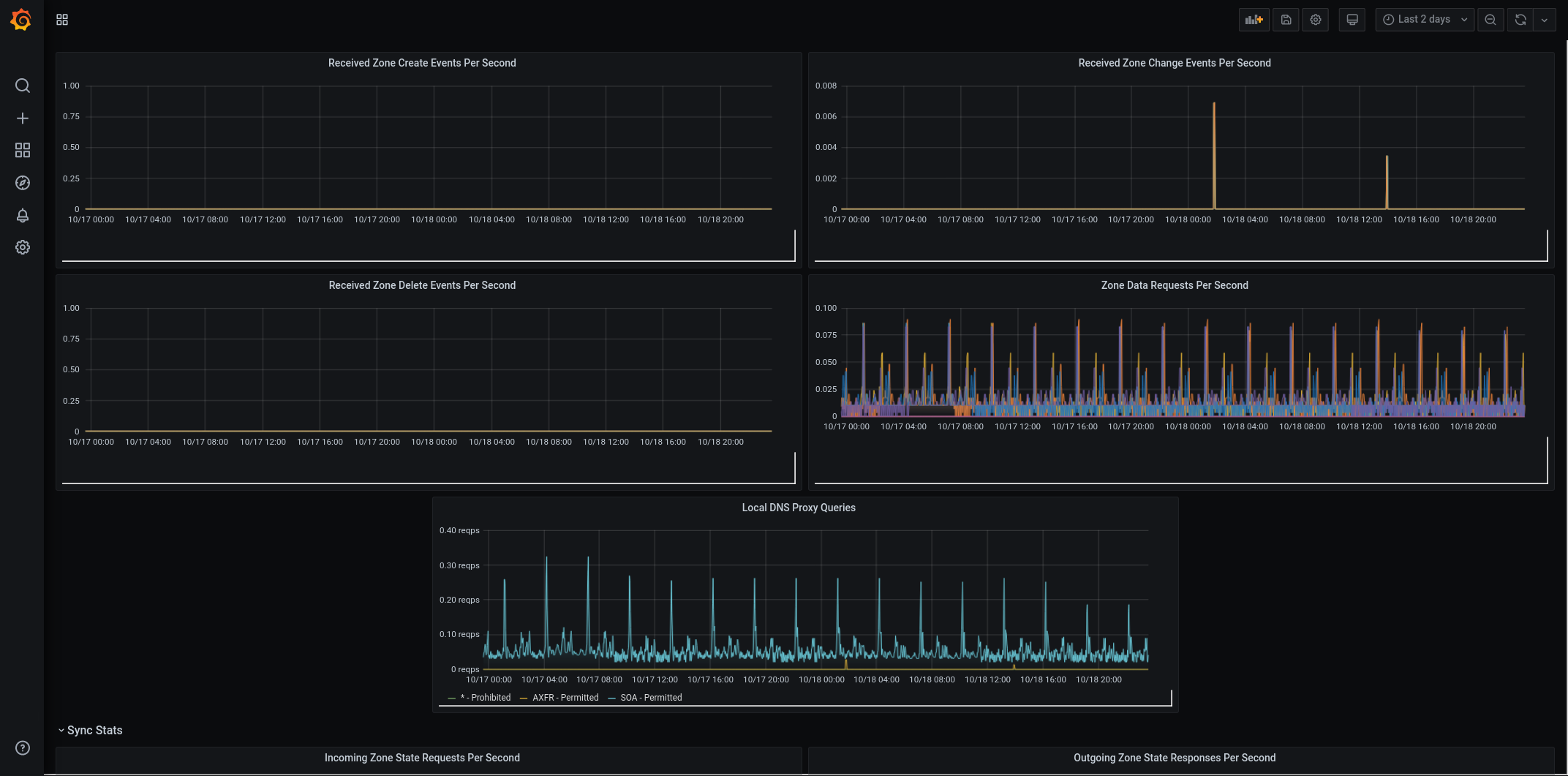Click the Add panel icon
Image resolution: width=1568 pixels, height=776 pixels.
1254,20
